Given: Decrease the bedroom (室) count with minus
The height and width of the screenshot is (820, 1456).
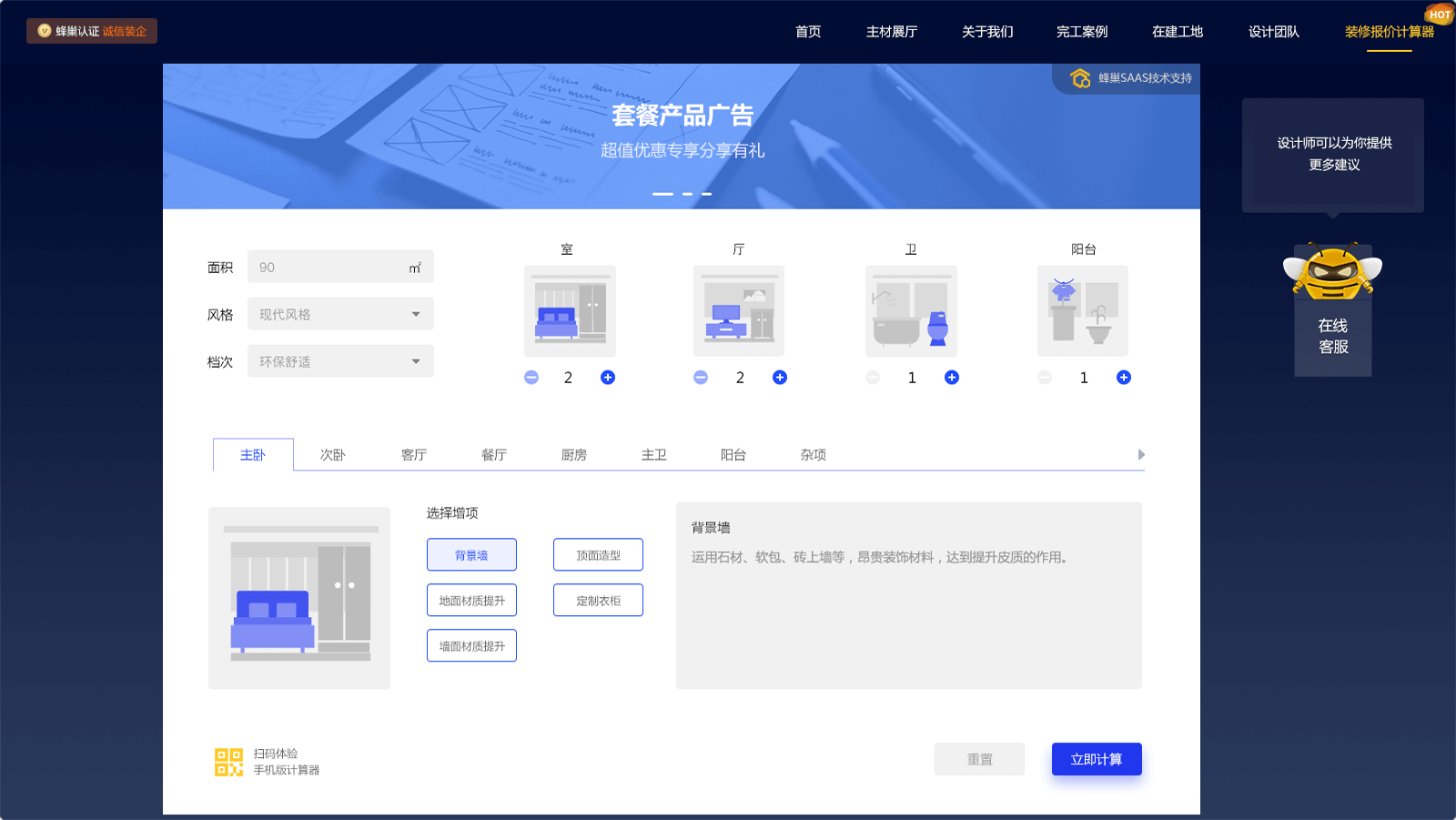Looking at the screenshot, I should coord(531,378).
